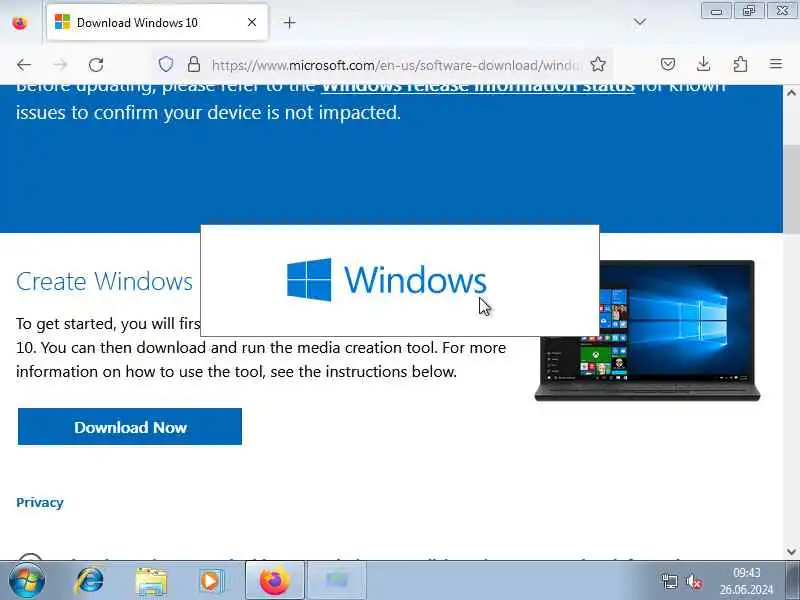Open the Privacy link
The image size is (800, 600).
40,503
